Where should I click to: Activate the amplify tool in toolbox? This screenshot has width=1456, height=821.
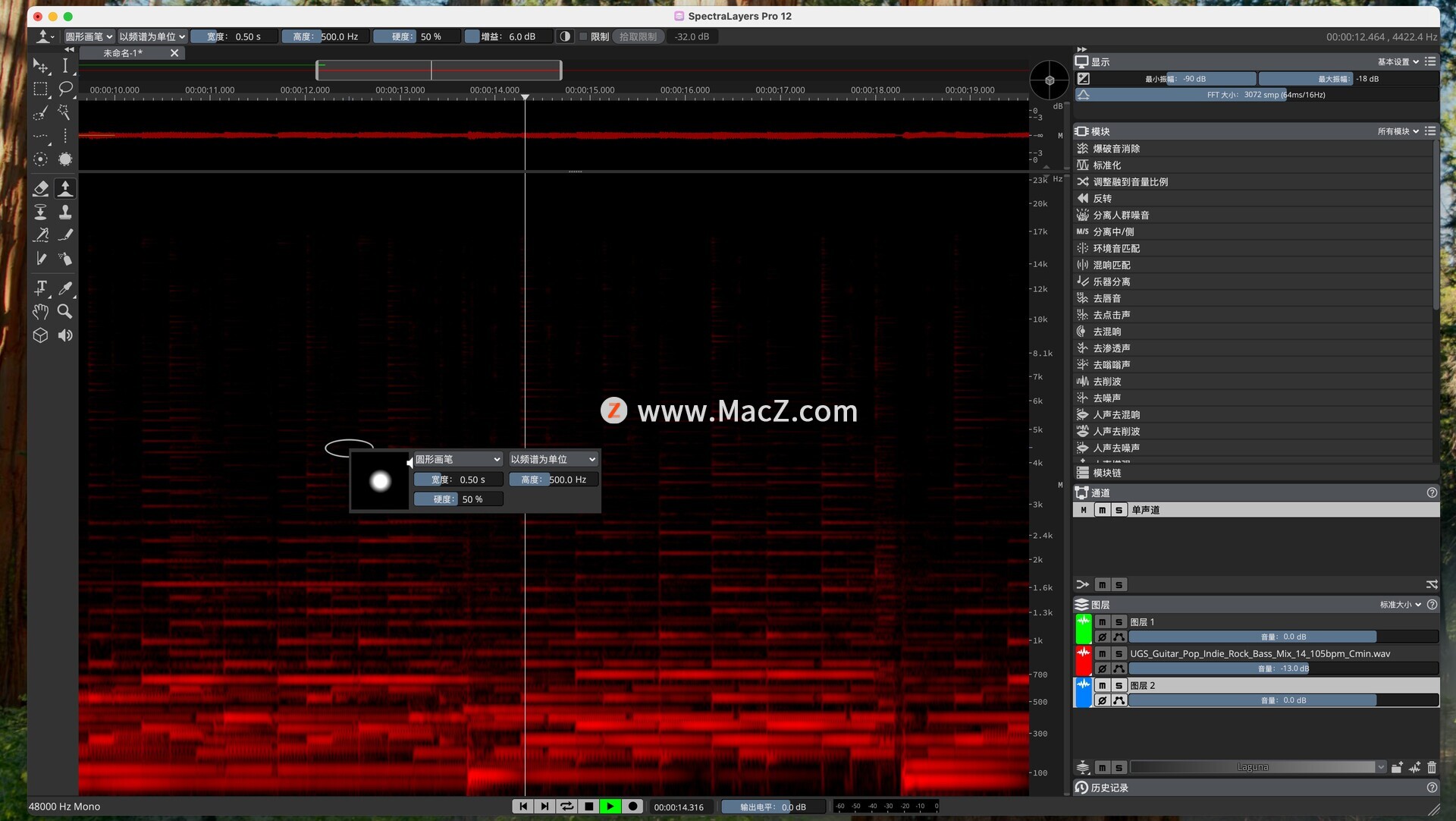click(x=65, y=187)
